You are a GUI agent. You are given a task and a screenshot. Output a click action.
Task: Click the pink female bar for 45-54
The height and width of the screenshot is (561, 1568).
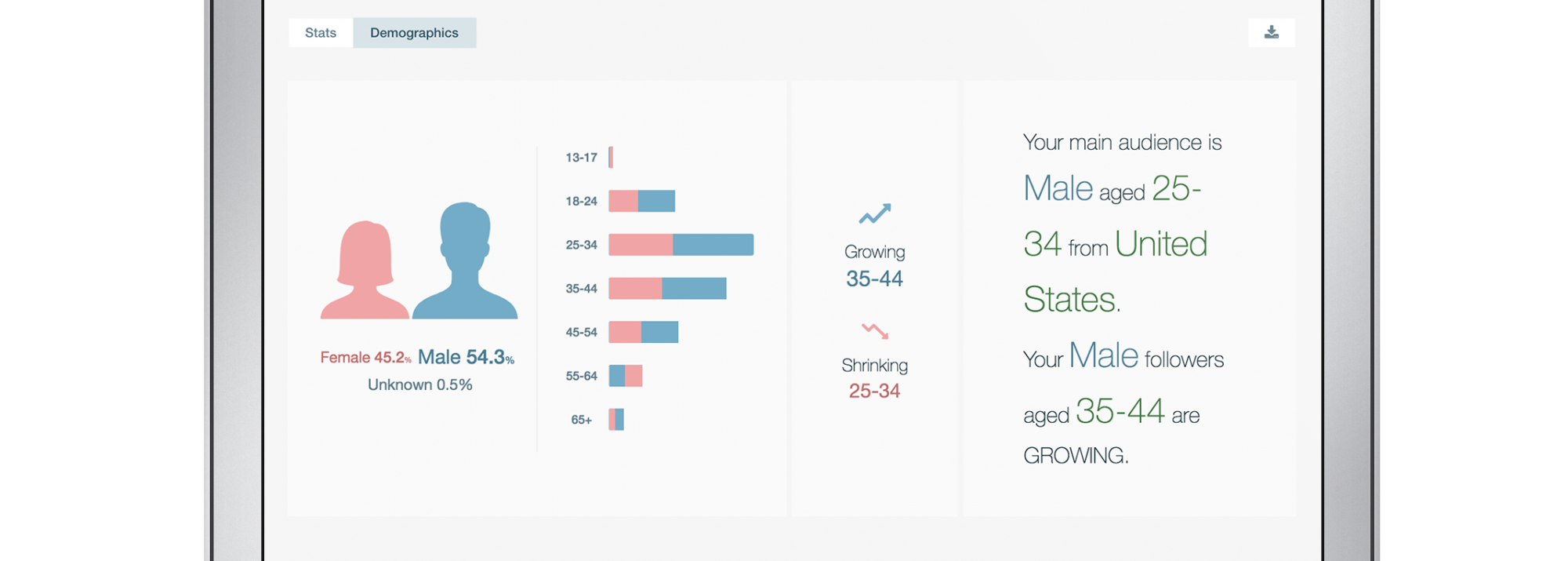tap(625, 333)
